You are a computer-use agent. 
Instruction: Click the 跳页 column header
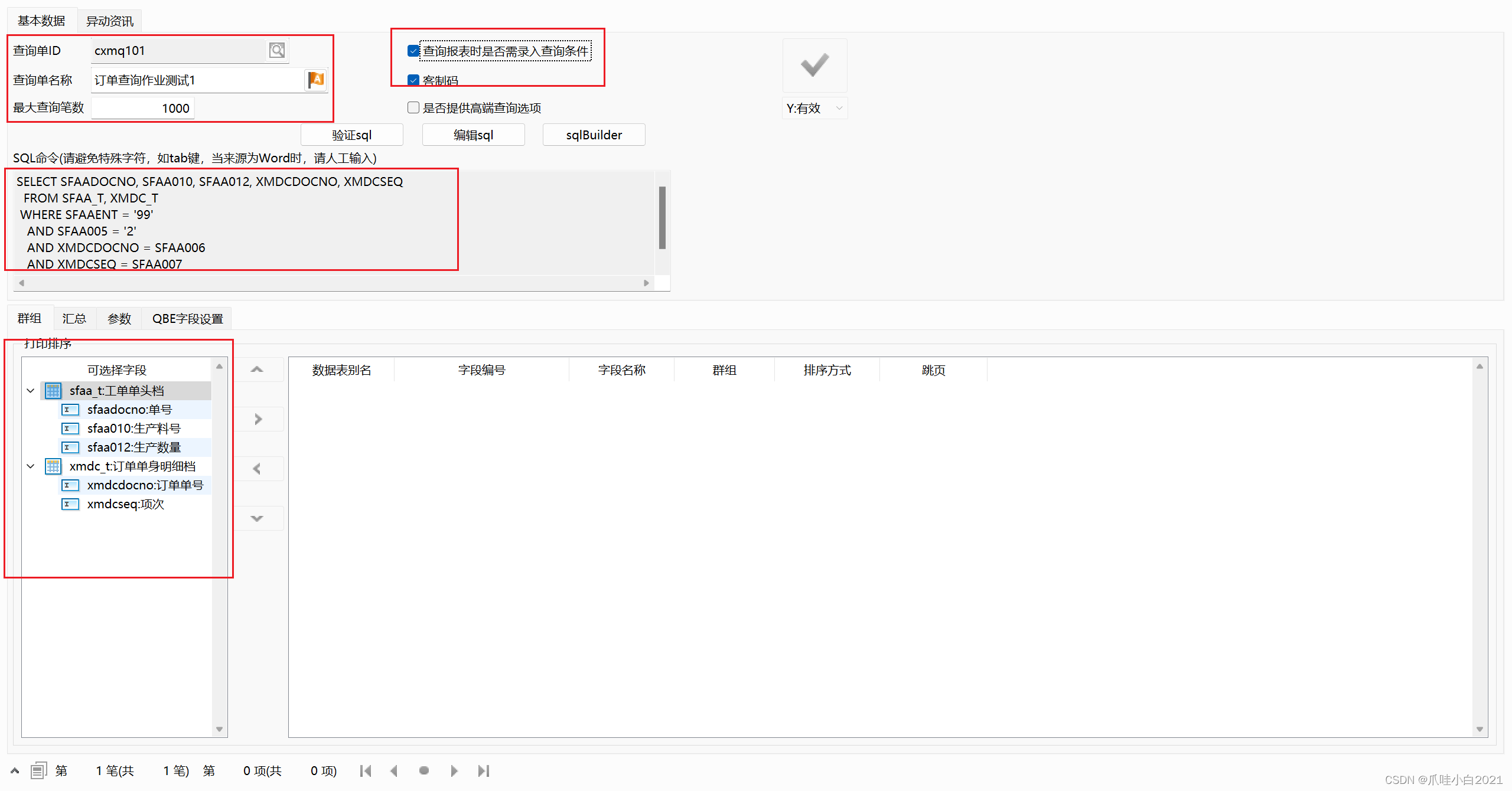click(933, 370)
